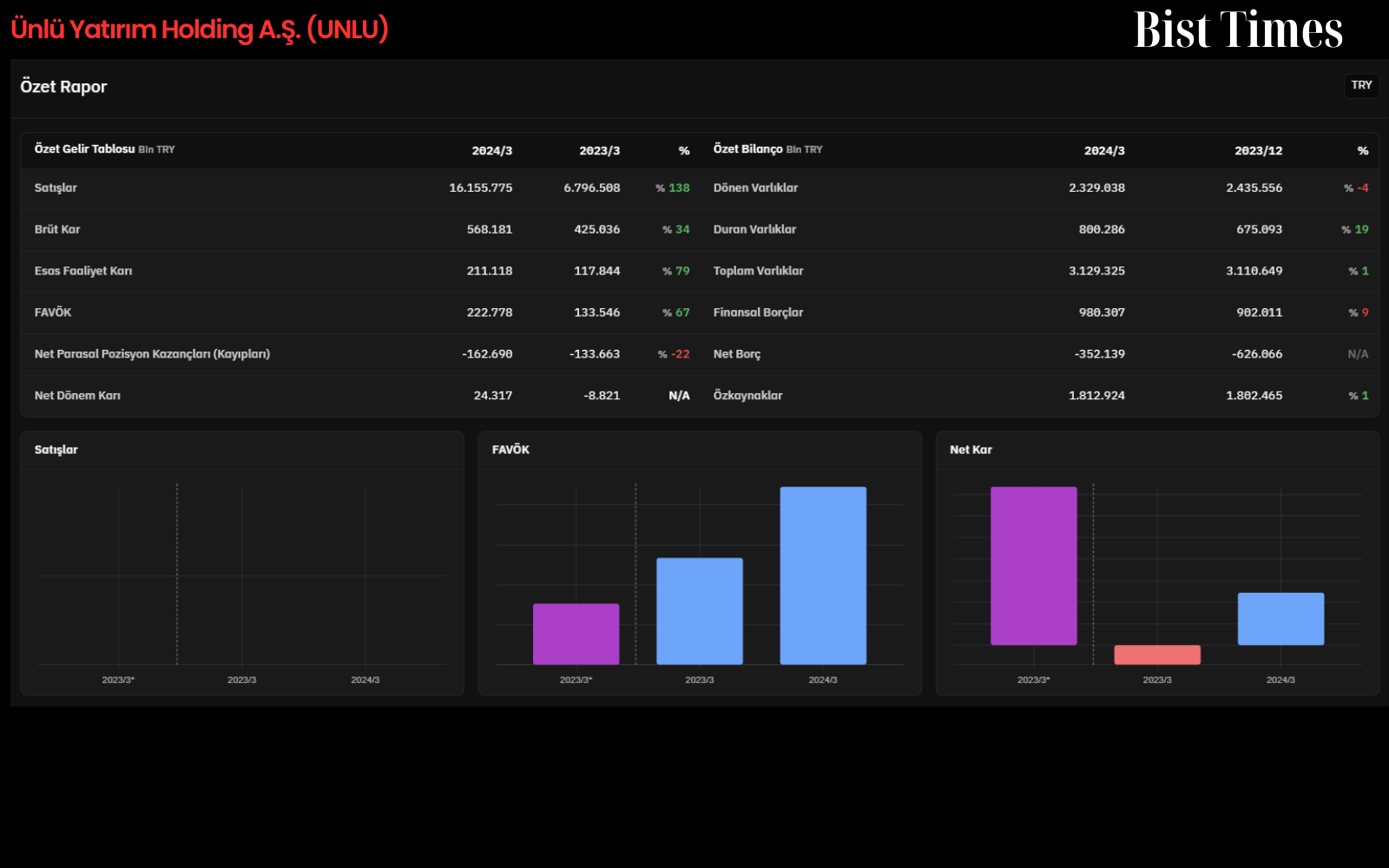
Task: Select the Satışlar row label
Action: [x=56, y=187]
